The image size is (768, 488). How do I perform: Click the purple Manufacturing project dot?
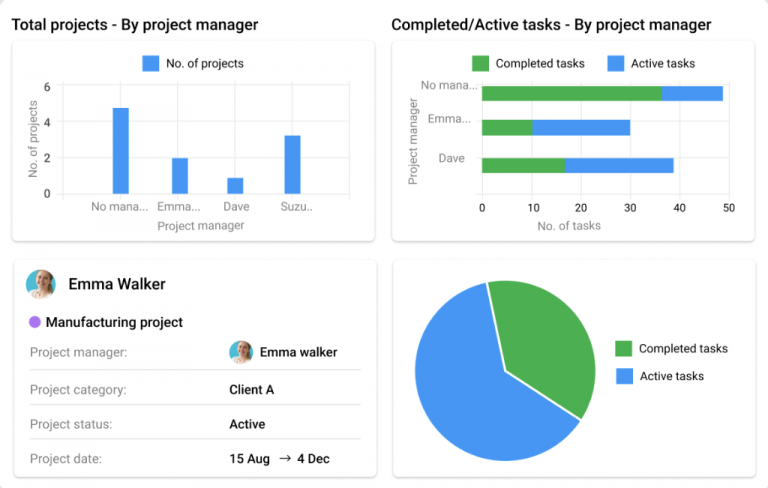pyautogui.click(x=35, y=322)
